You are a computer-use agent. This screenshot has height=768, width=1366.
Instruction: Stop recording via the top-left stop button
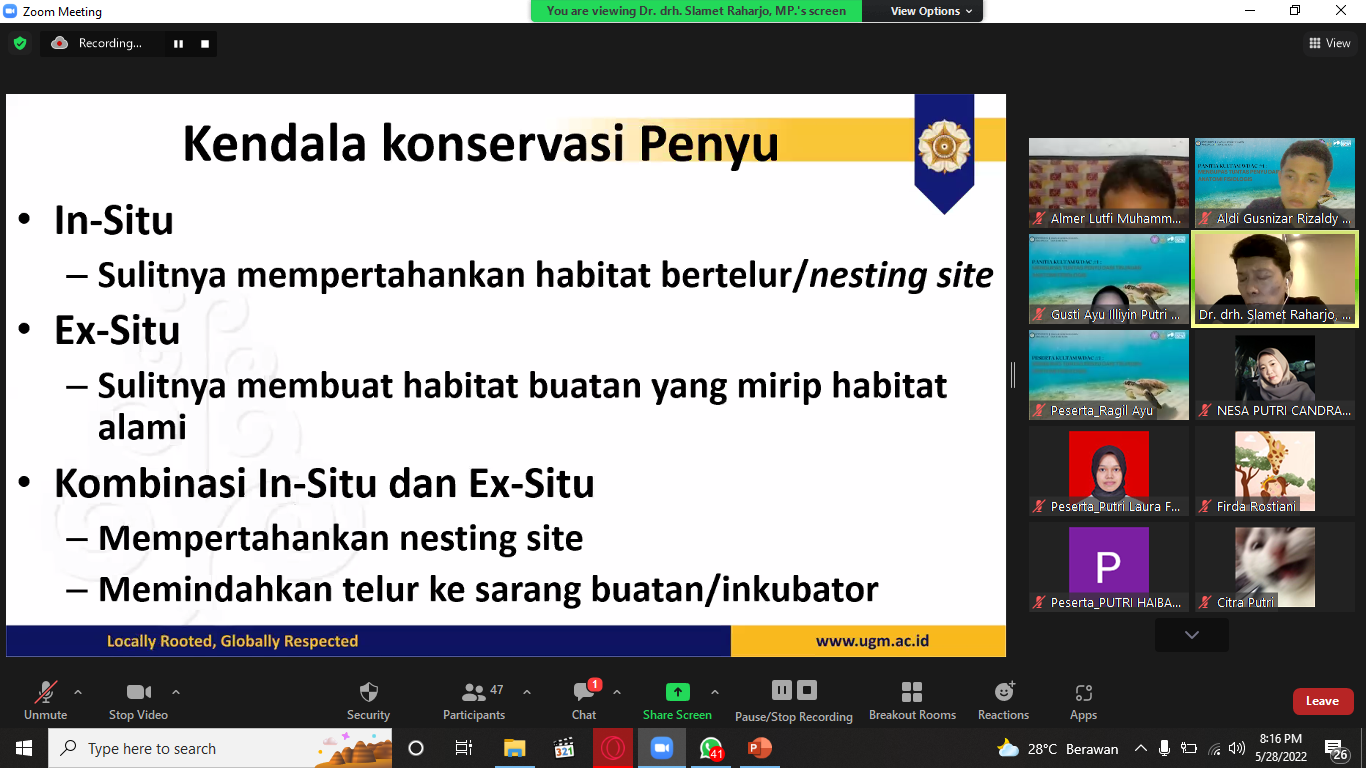[x=205, y=43]
